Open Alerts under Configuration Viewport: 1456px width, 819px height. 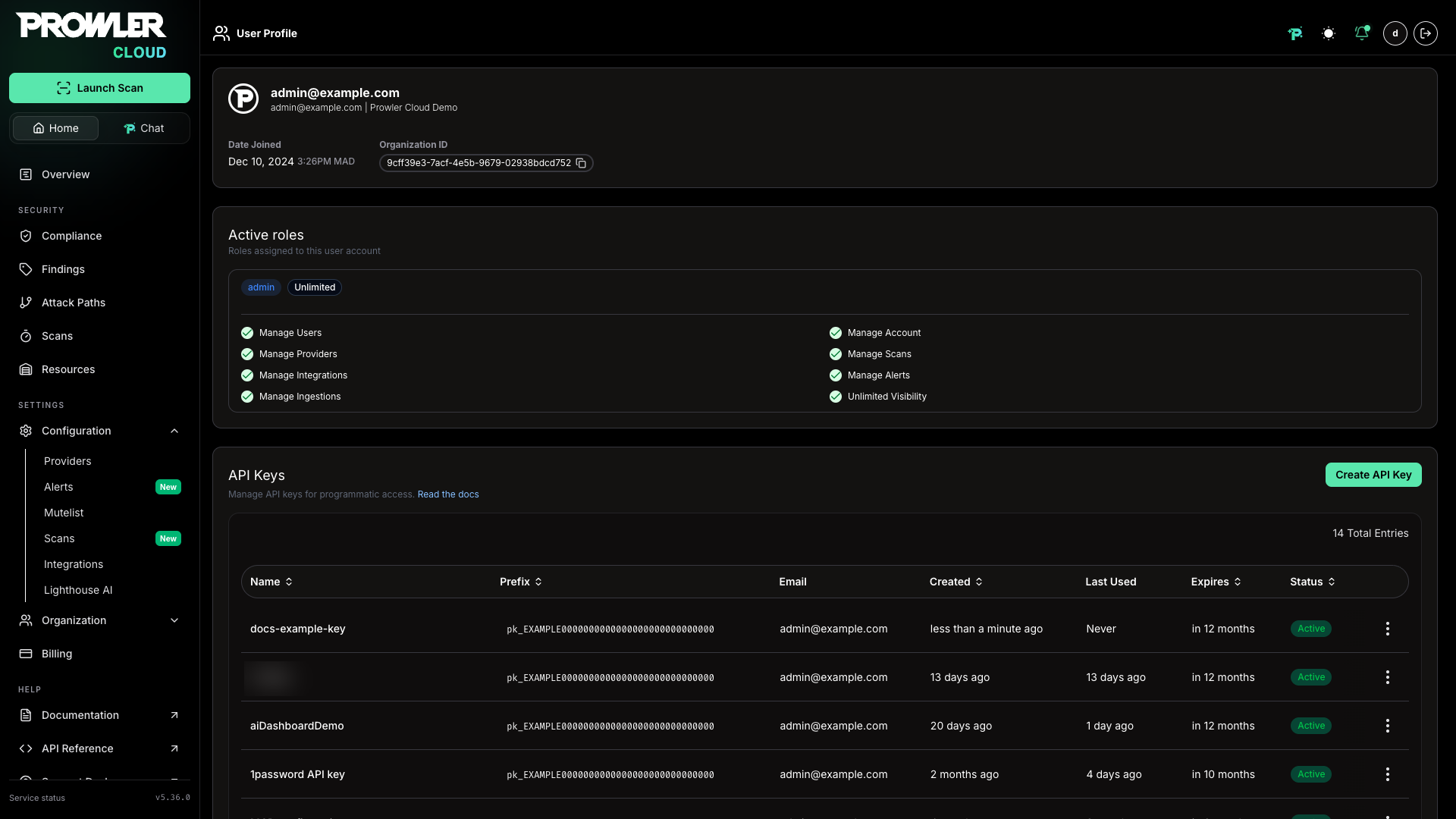click(x=58, y=487)
